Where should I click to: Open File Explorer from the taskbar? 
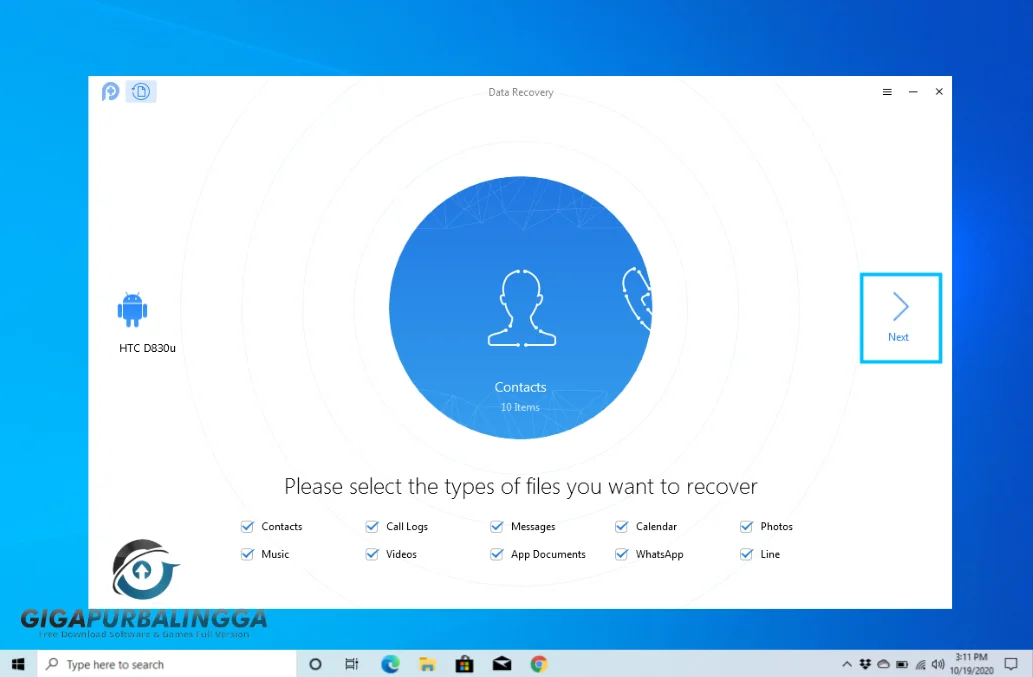pos(427,663)
